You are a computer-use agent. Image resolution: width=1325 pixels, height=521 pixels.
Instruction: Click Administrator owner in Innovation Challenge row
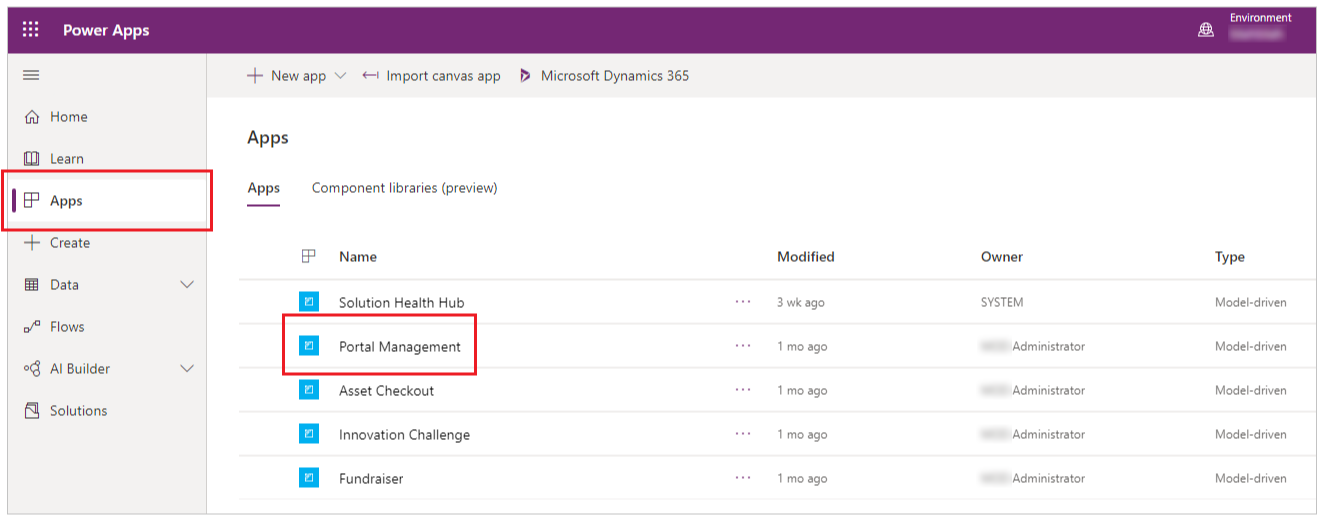(1048, 435)
